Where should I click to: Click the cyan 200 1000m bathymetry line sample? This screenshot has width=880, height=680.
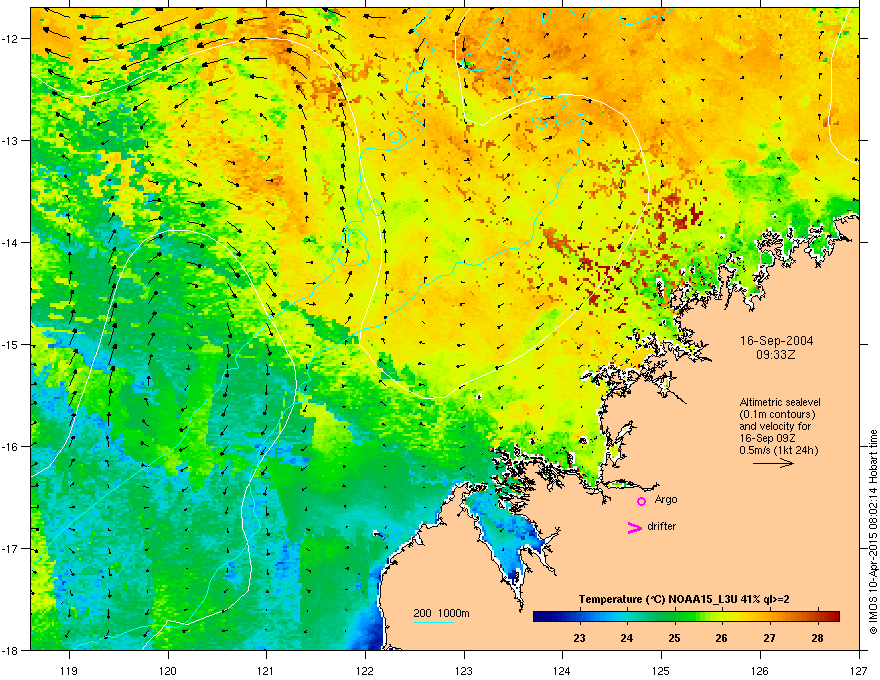[434, 622]
